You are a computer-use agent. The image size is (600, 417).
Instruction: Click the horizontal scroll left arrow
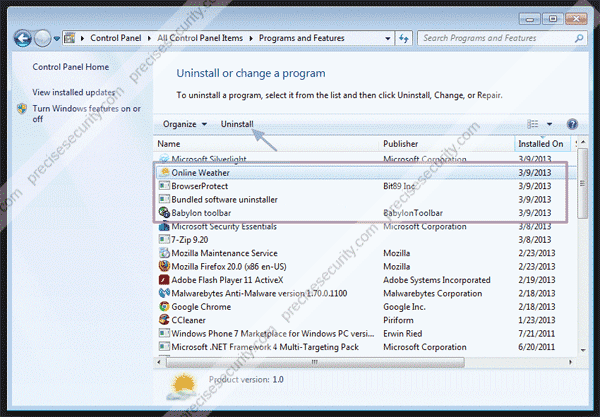tap(160, 362)
